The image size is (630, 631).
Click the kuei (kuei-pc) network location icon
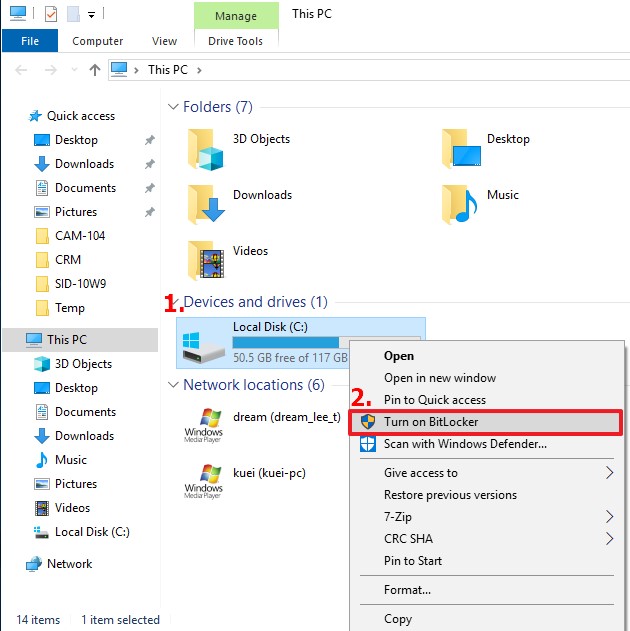203,480
